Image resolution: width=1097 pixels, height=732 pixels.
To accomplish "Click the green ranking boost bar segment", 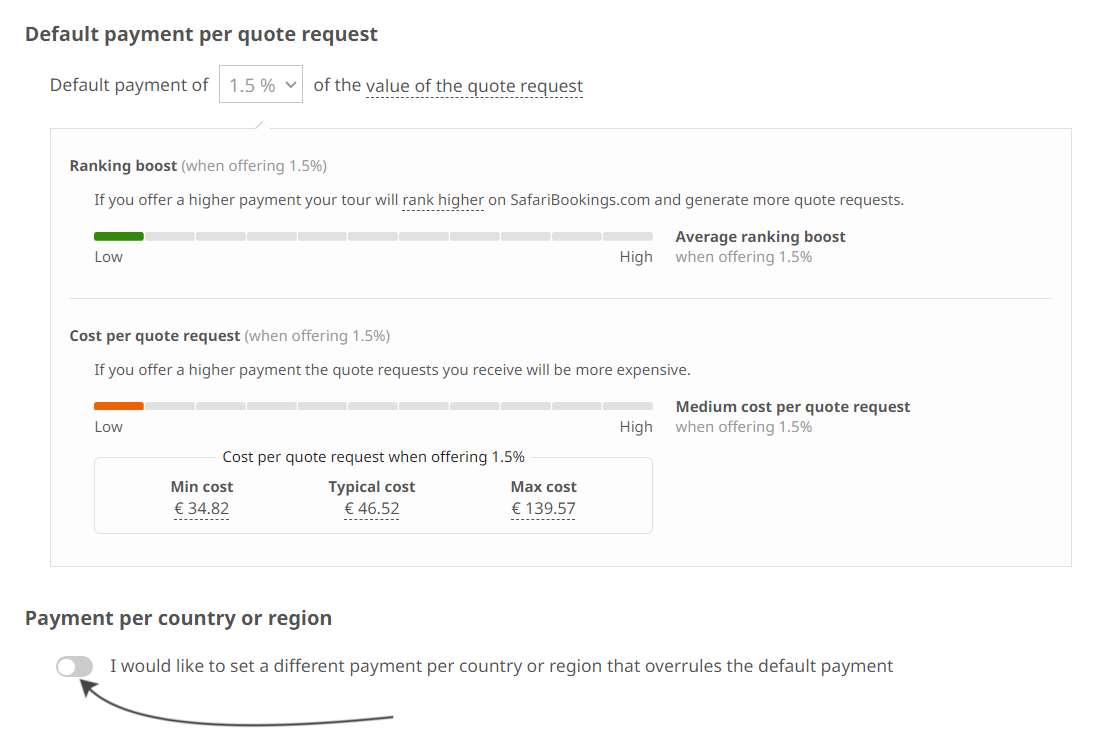I will click(119, 237).
